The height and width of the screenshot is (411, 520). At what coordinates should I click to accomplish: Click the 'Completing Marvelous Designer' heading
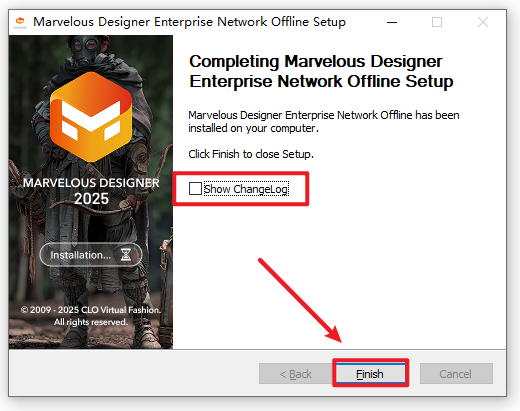click(321, 71)
